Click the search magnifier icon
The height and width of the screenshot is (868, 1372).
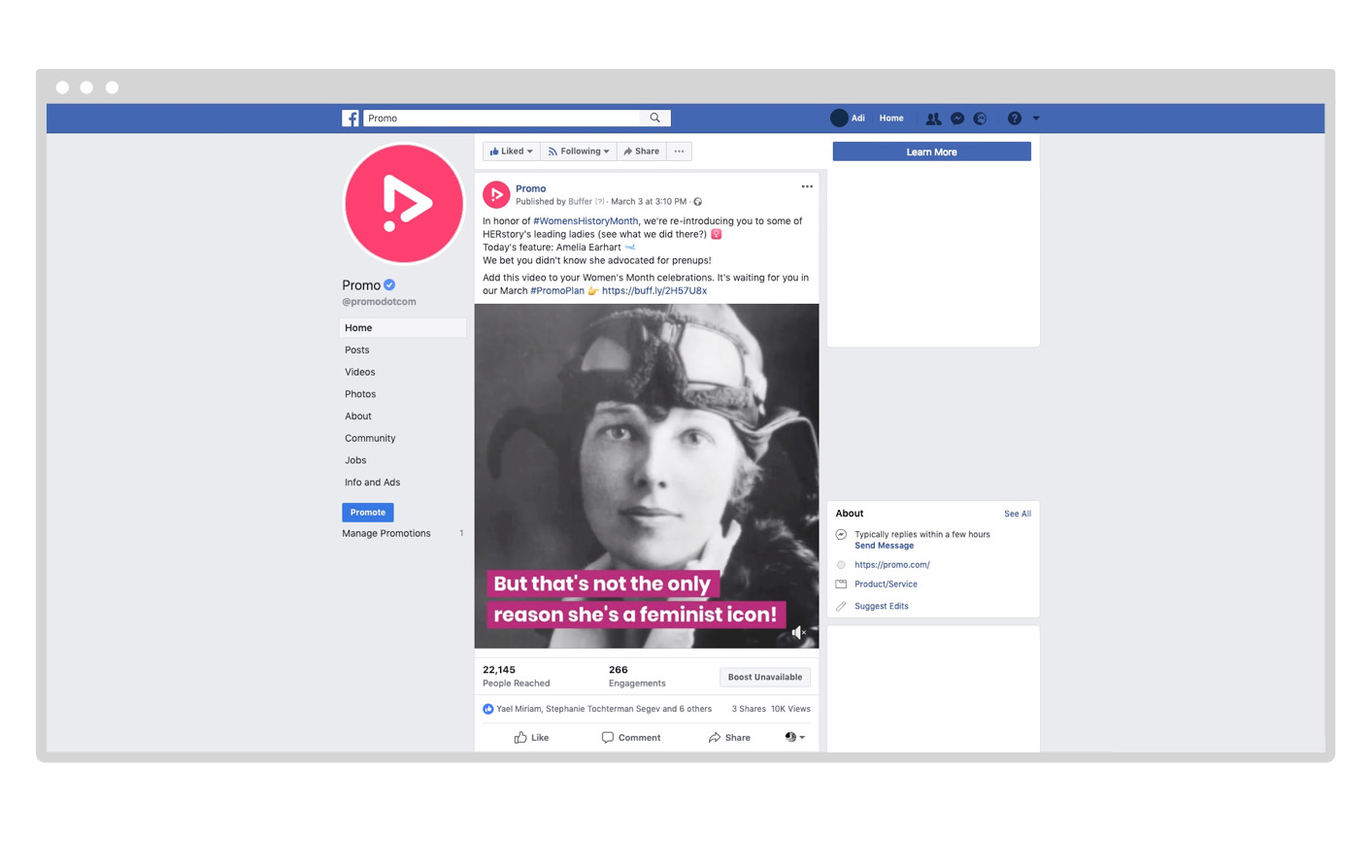(655, 118)
